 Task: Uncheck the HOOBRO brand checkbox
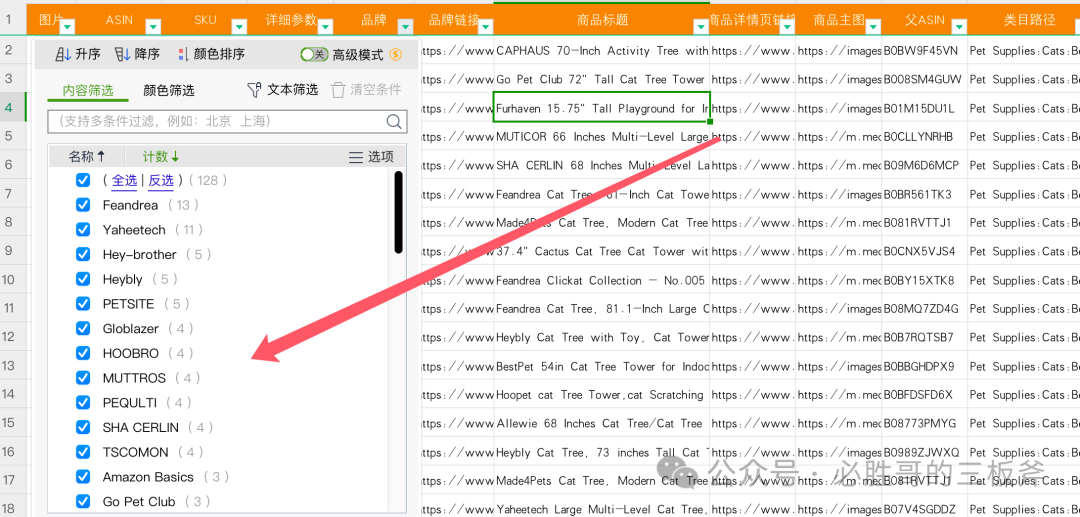click(83, 353)
